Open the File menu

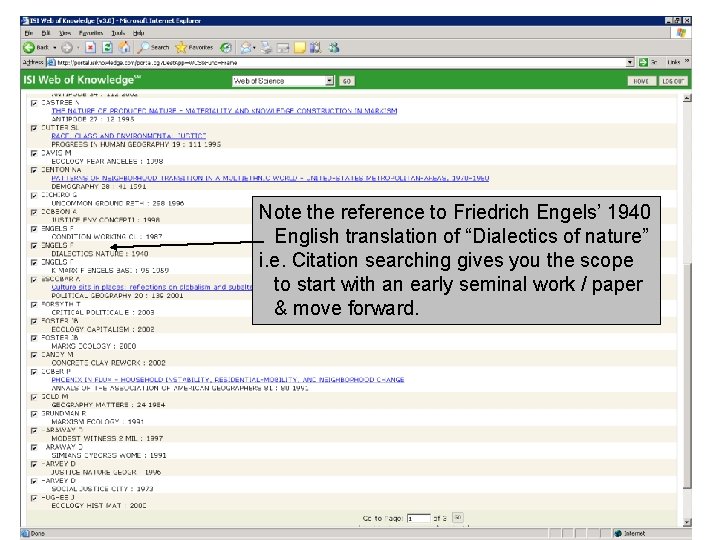[x=28, y=33]
